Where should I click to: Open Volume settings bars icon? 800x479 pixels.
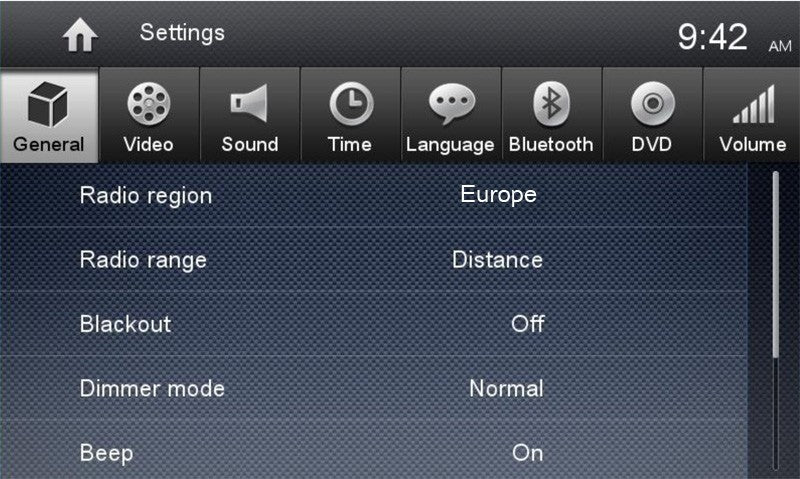[x=752, y=106]
